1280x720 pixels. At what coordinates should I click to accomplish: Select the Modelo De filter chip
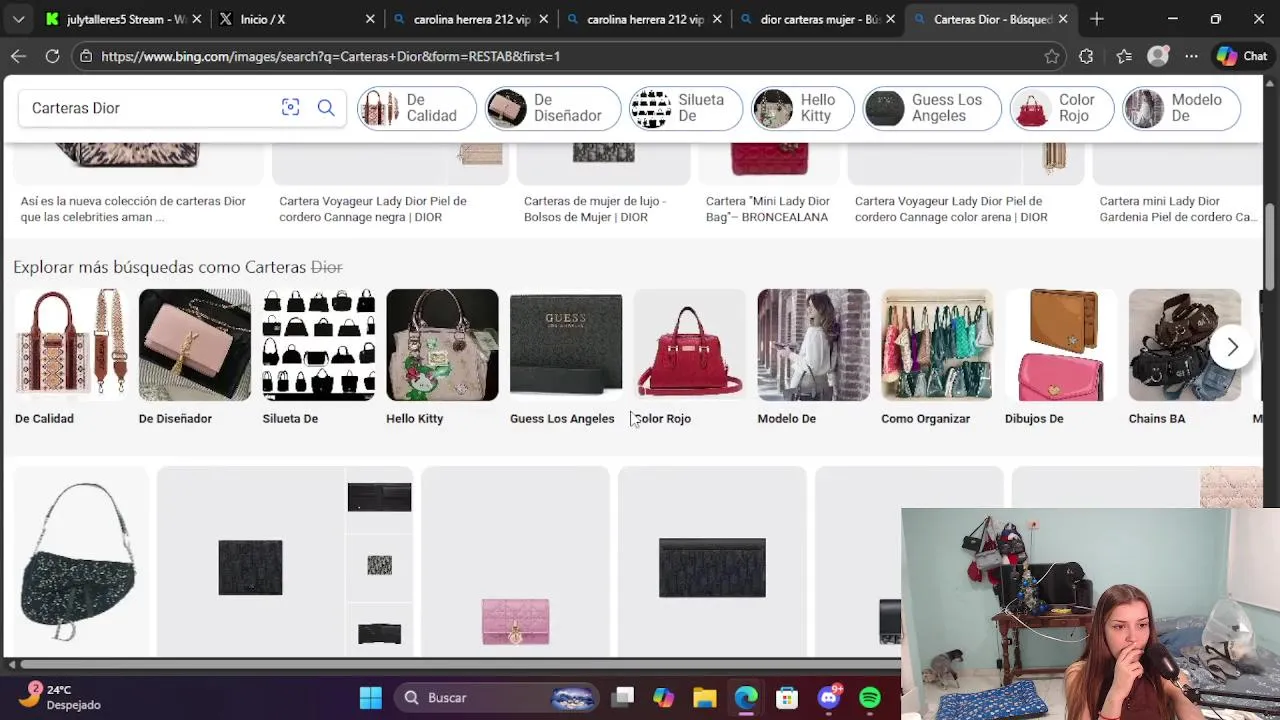1181,108
